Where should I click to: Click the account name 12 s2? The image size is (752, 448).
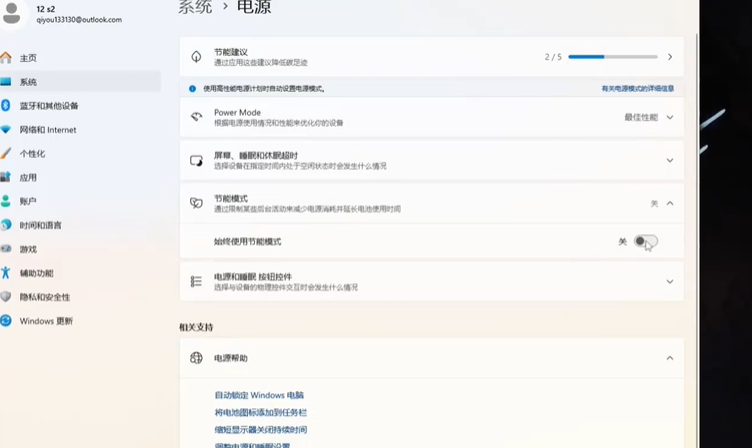pyautogui.click(x=46, y=9)
